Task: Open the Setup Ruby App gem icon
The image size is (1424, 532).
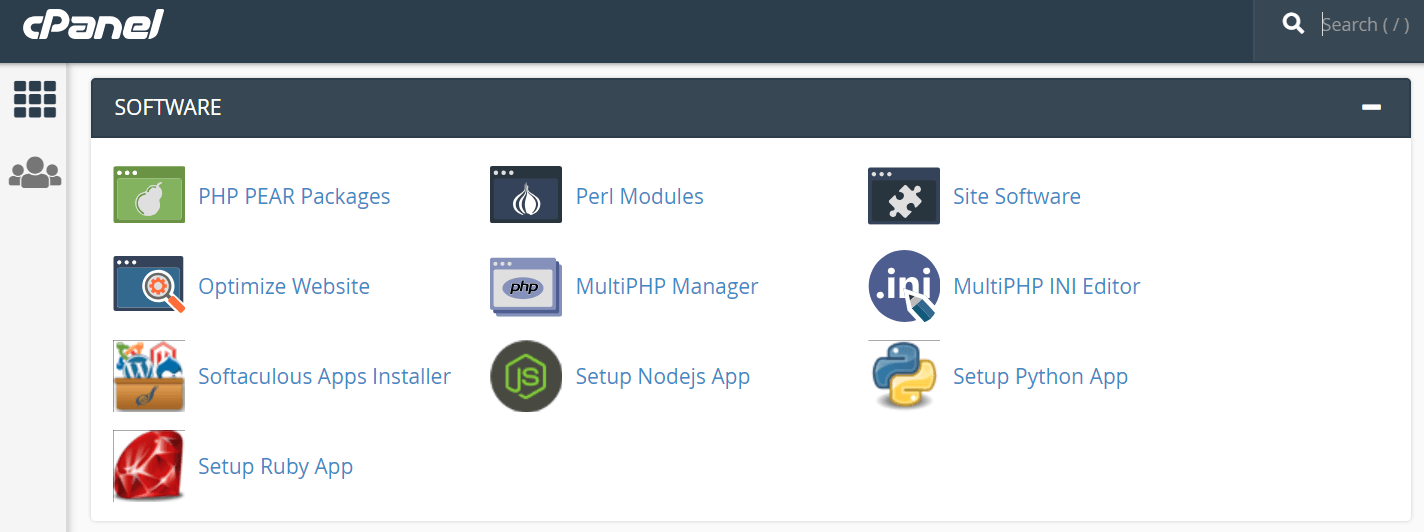Action: pyautogui.click(x=149, y=465)
